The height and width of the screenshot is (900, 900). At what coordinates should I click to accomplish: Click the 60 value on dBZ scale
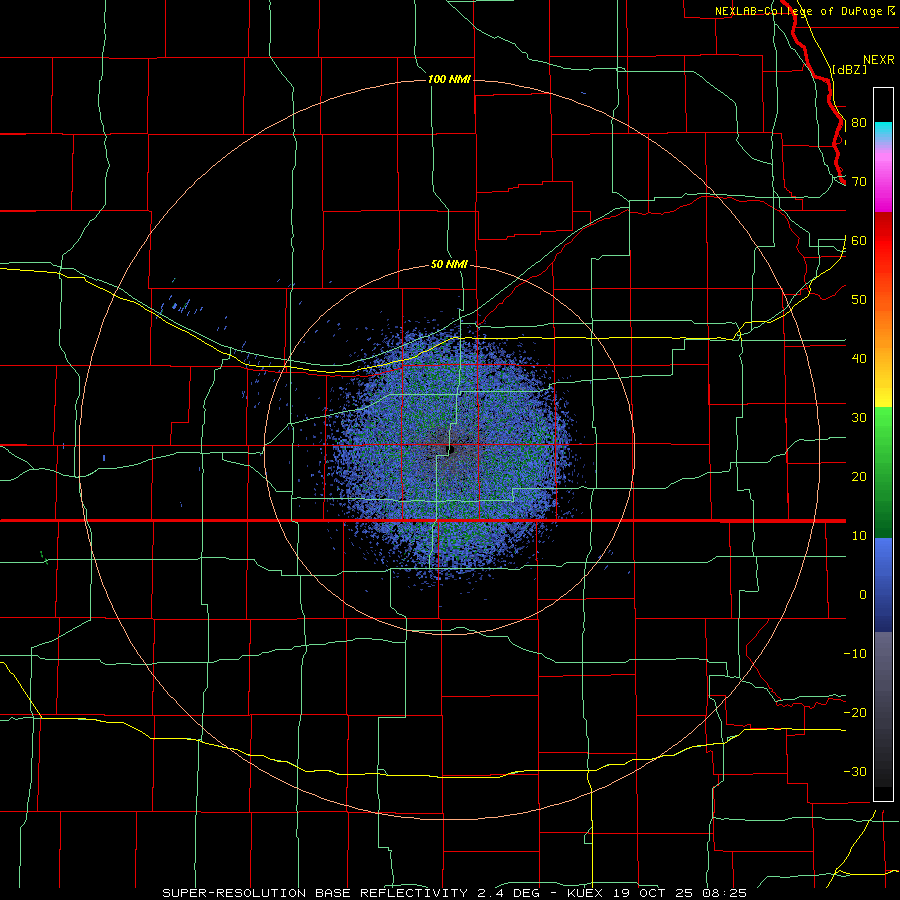coord(859,240)
